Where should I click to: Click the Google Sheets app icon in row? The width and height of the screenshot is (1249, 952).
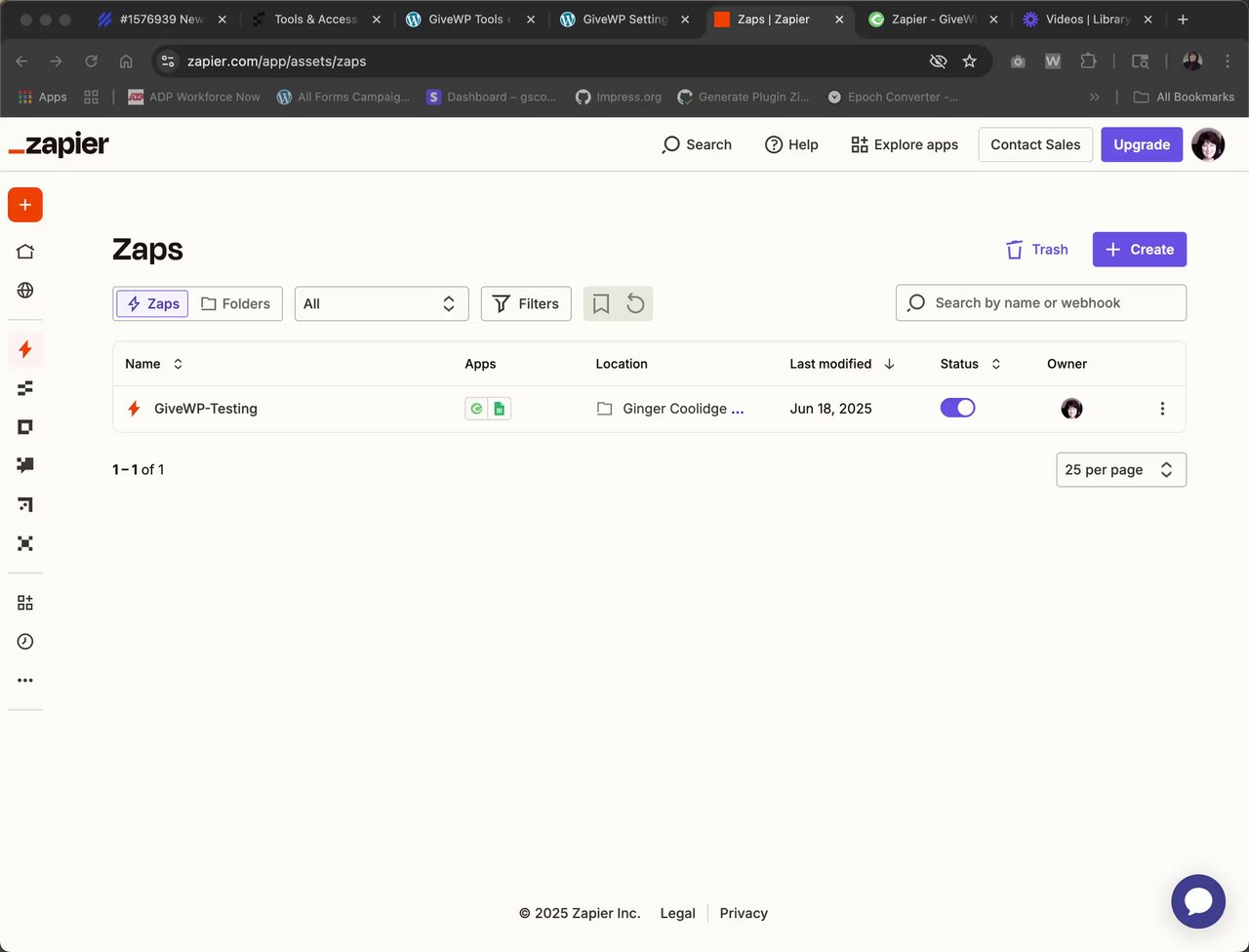pyautogui.click(x=500, y=409)
